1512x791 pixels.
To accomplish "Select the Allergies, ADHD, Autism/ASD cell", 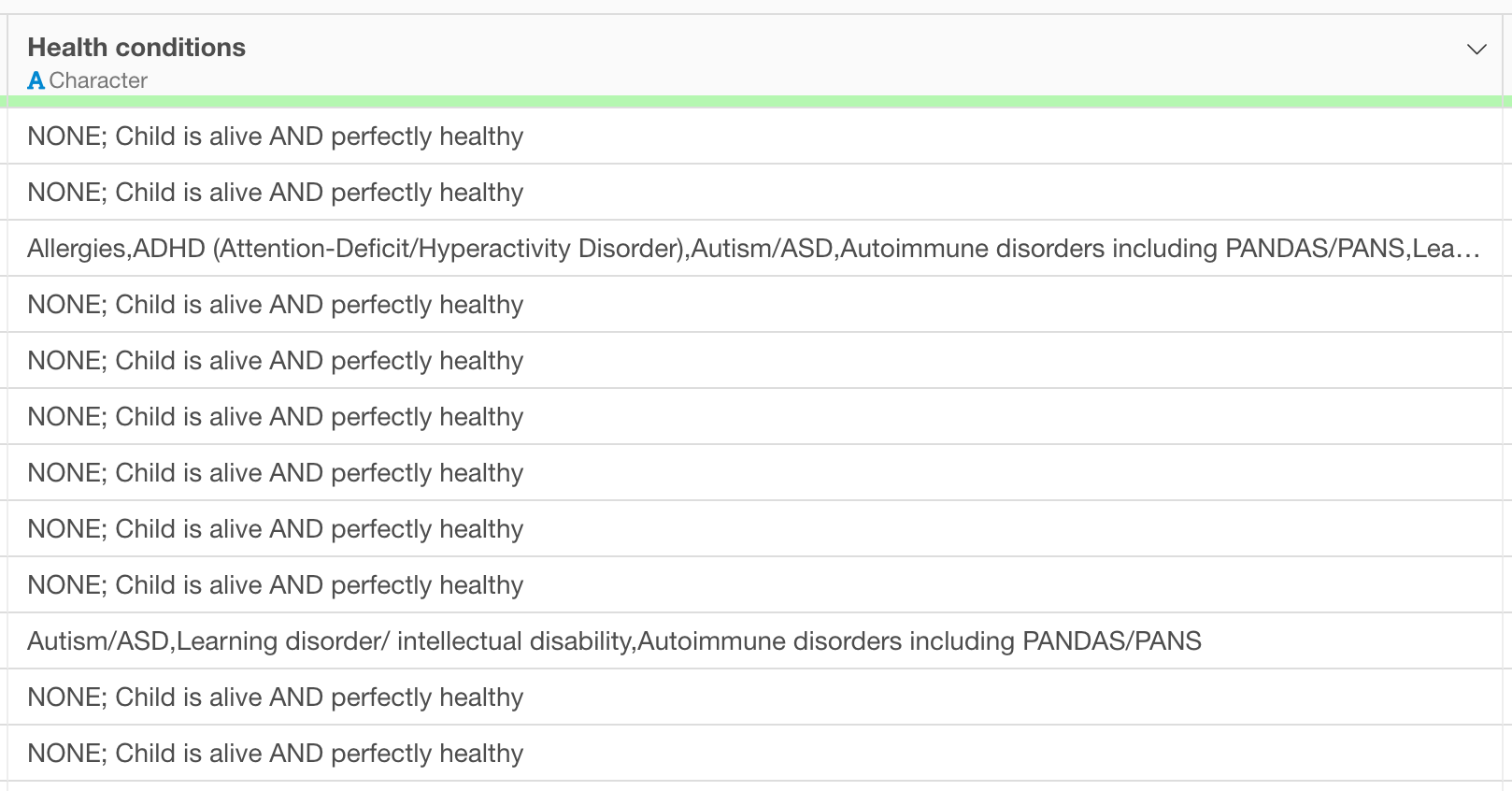I will coord(754,249).
